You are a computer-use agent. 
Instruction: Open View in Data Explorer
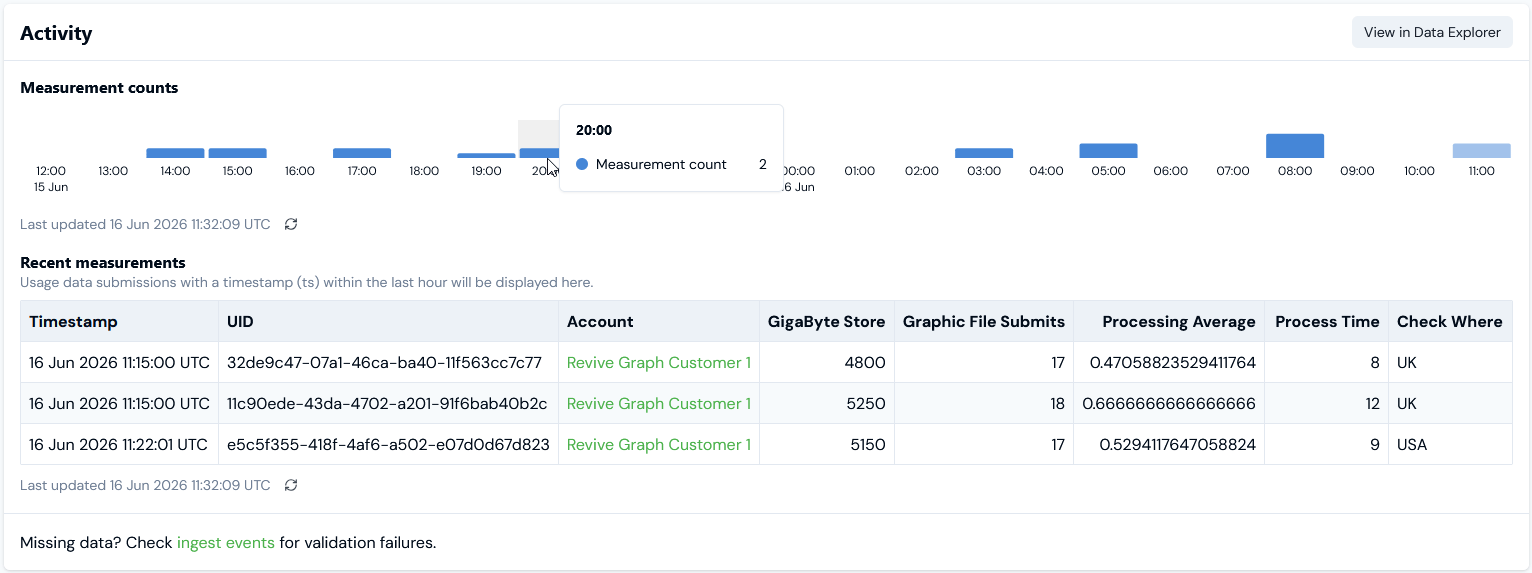coord(1432,32)
